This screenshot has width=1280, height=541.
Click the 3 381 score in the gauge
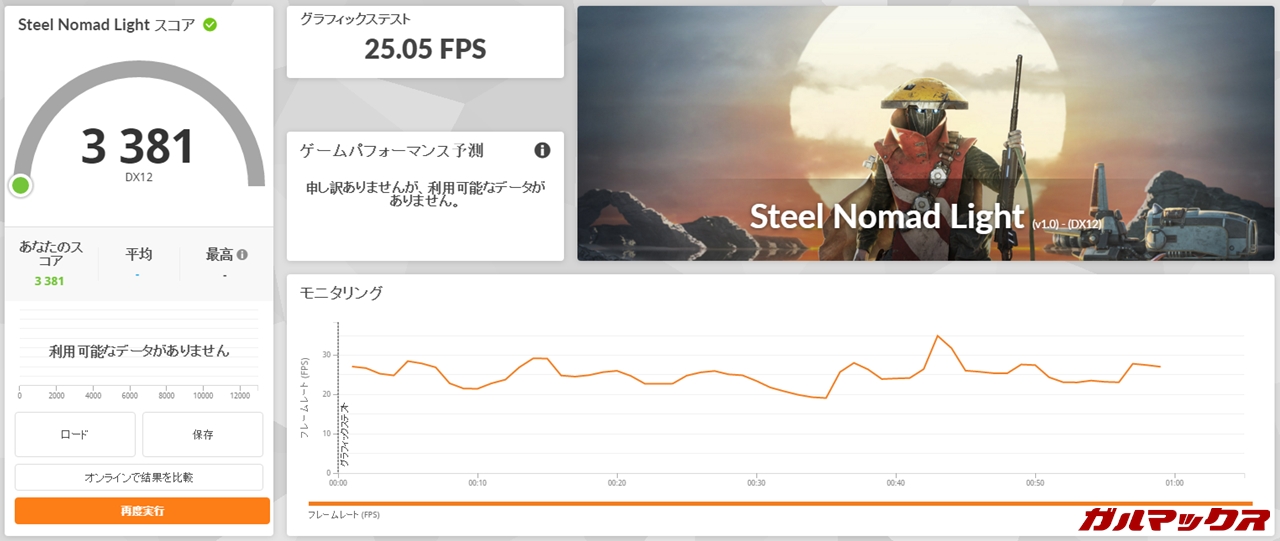(138, 146)
